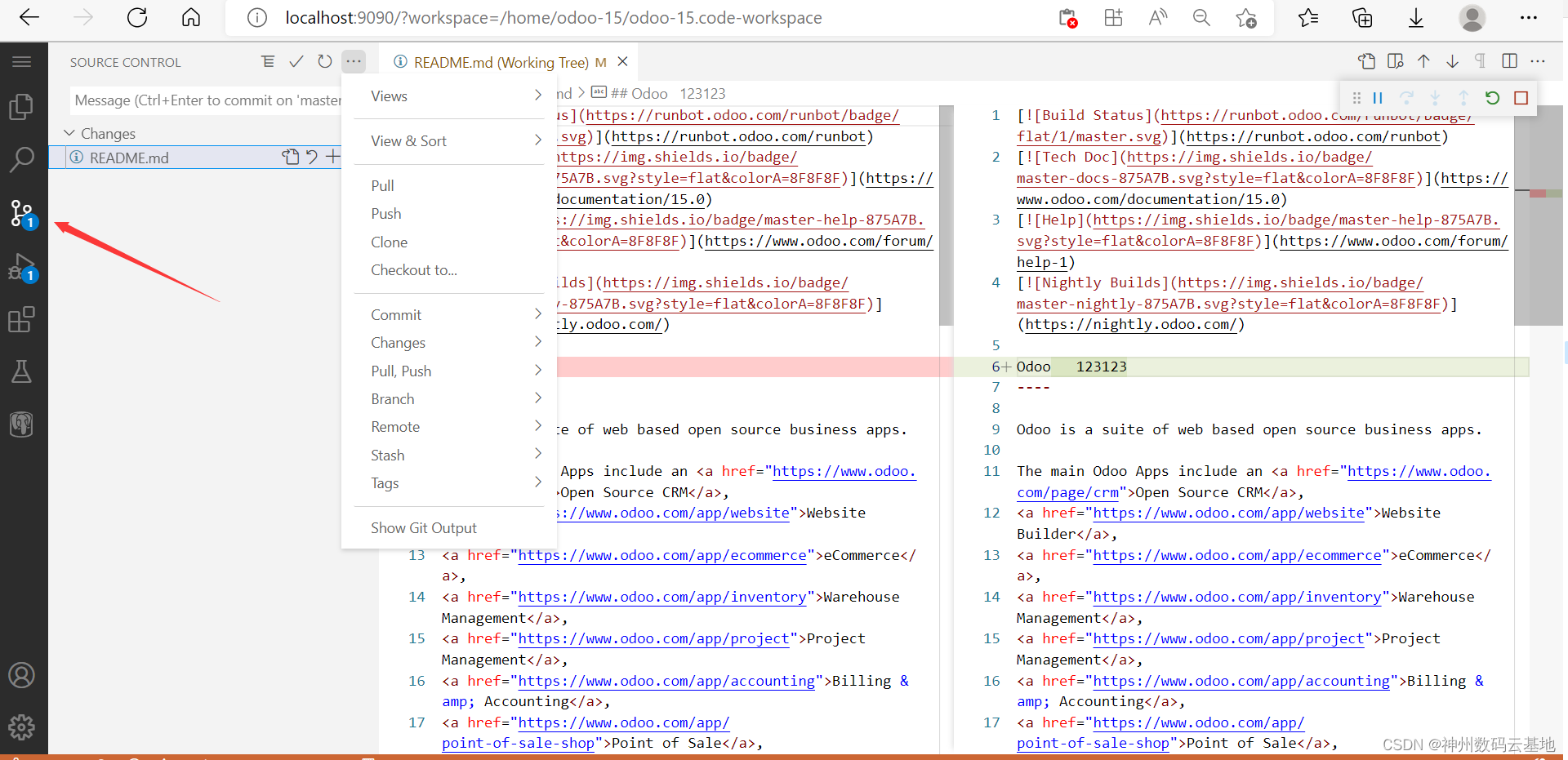1568x760 pixels.
Task: Open the Explorer view in activity bar
Action: (x=22, y=106)
